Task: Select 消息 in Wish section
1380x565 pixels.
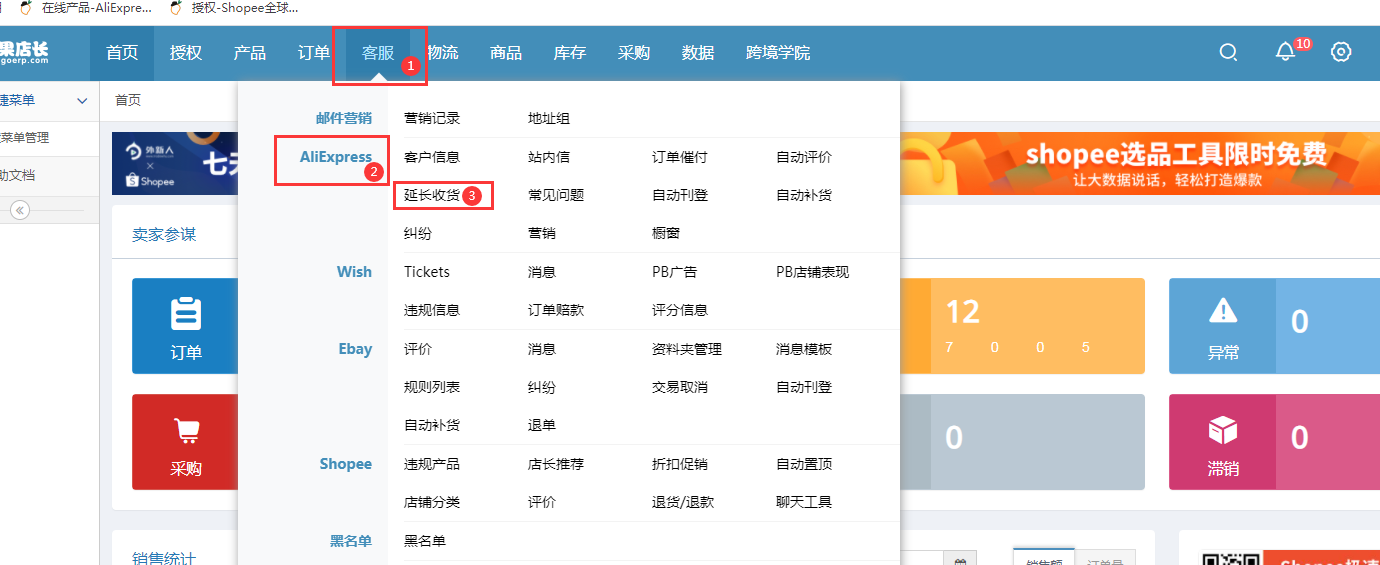Action: 542,272
